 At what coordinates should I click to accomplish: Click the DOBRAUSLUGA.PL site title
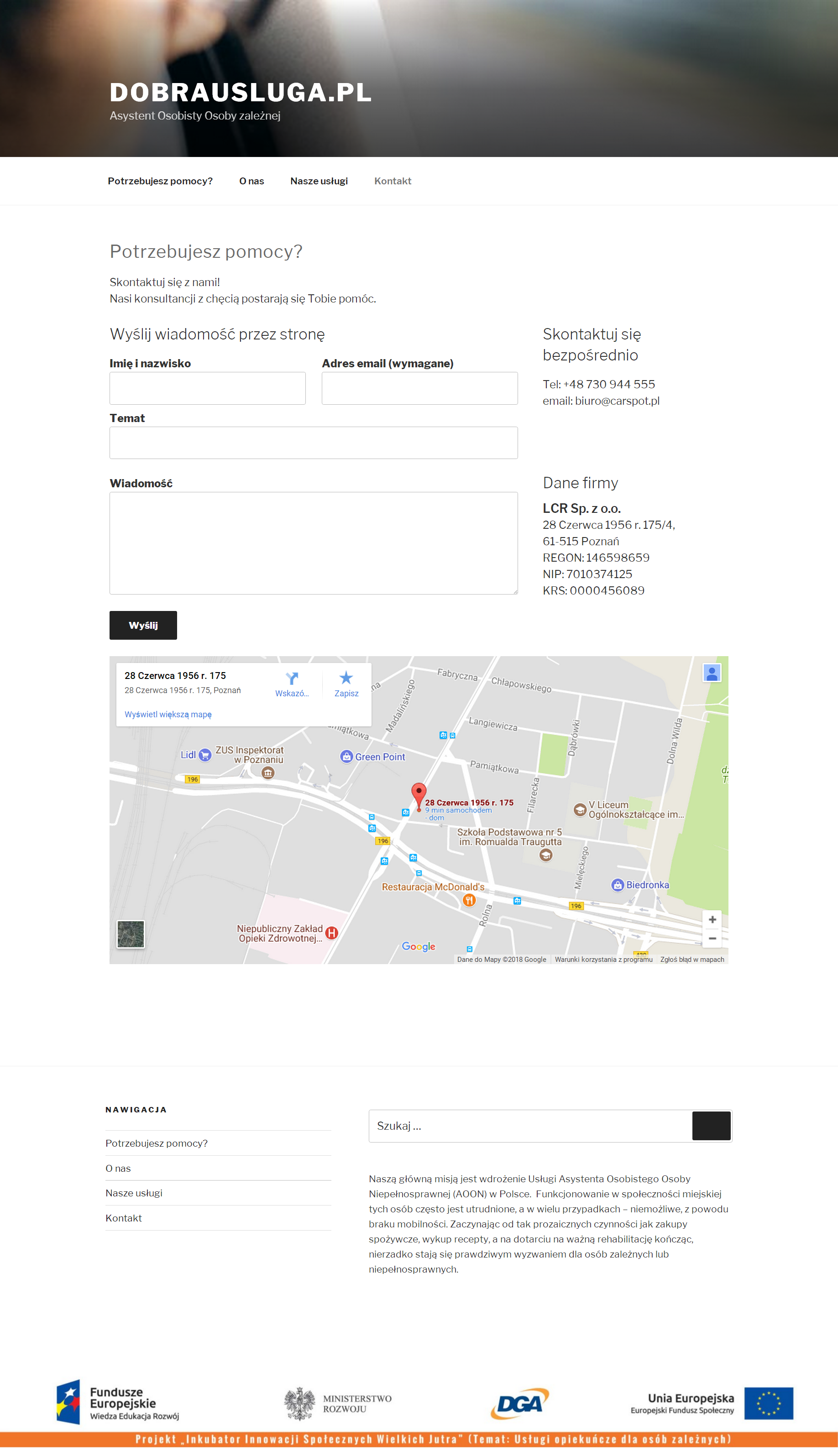[x=241, y=93]
